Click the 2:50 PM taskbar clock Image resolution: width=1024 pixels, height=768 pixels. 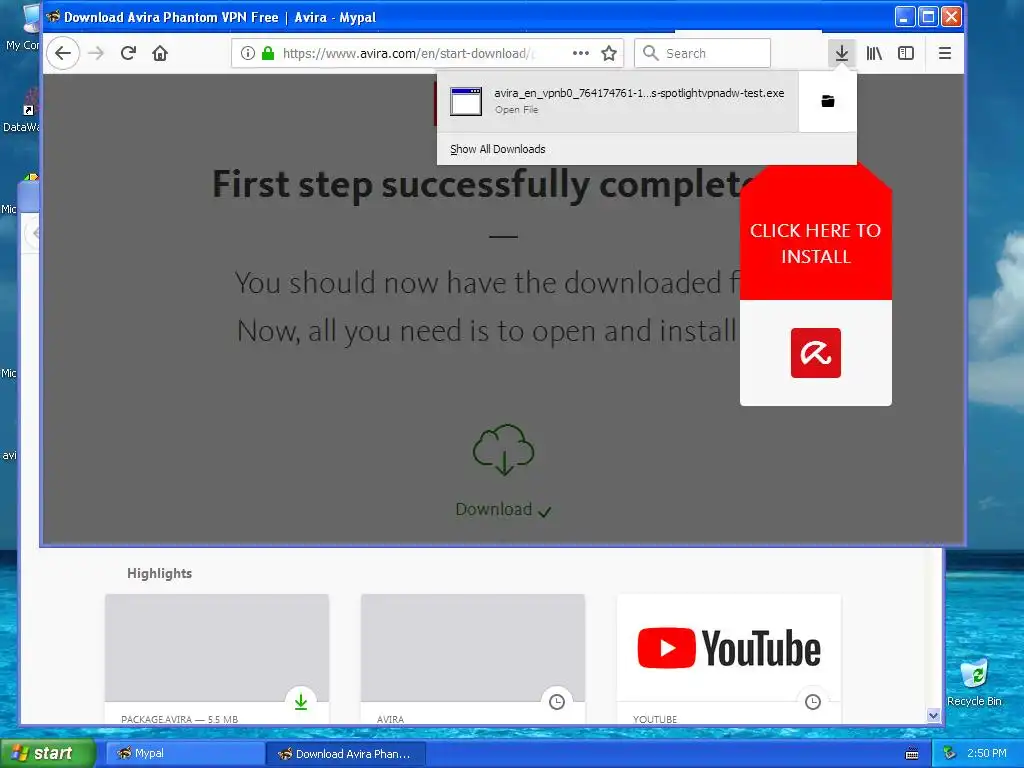(x=987, y=754)
